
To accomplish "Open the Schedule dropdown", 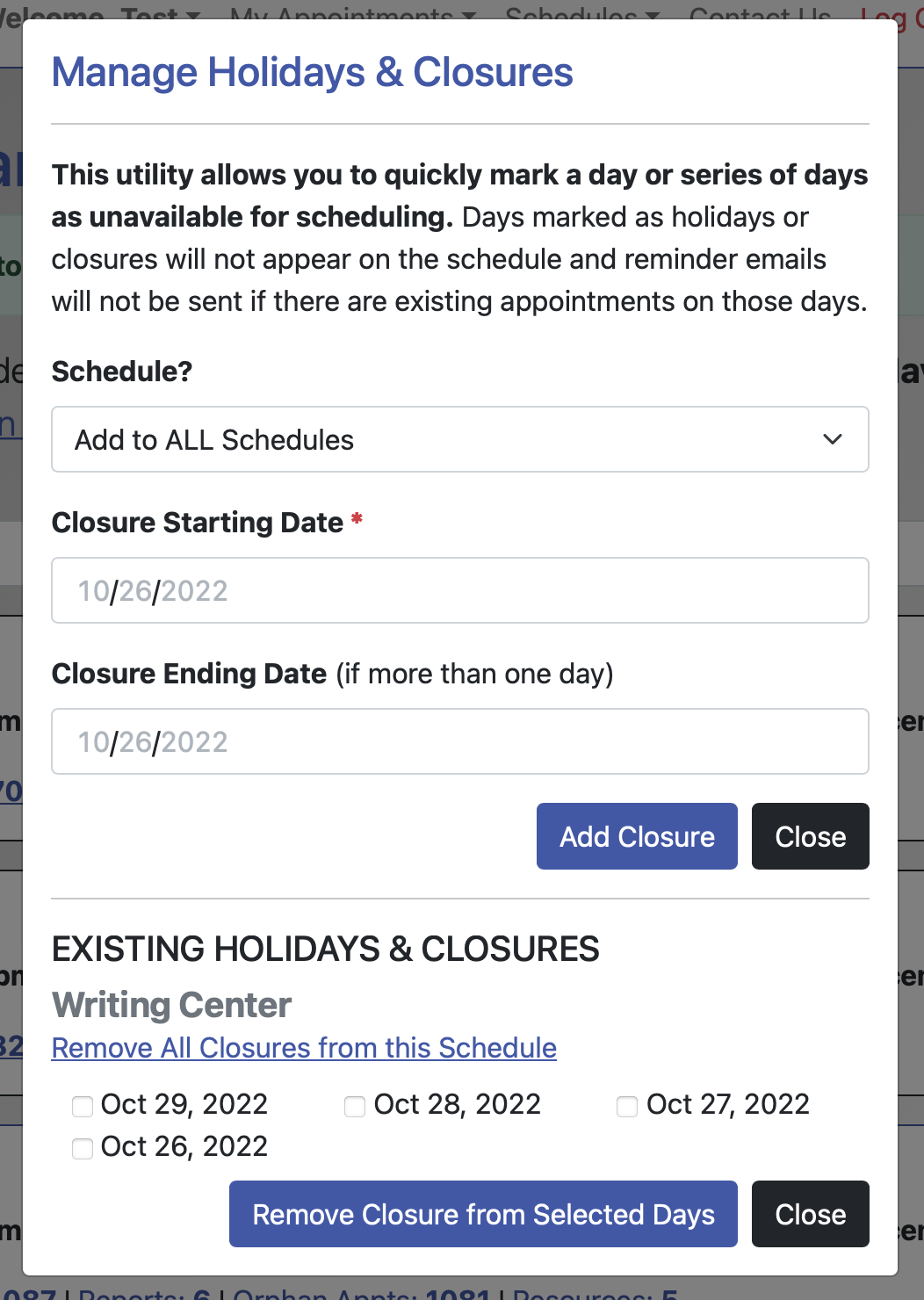I will click(459, 439).
